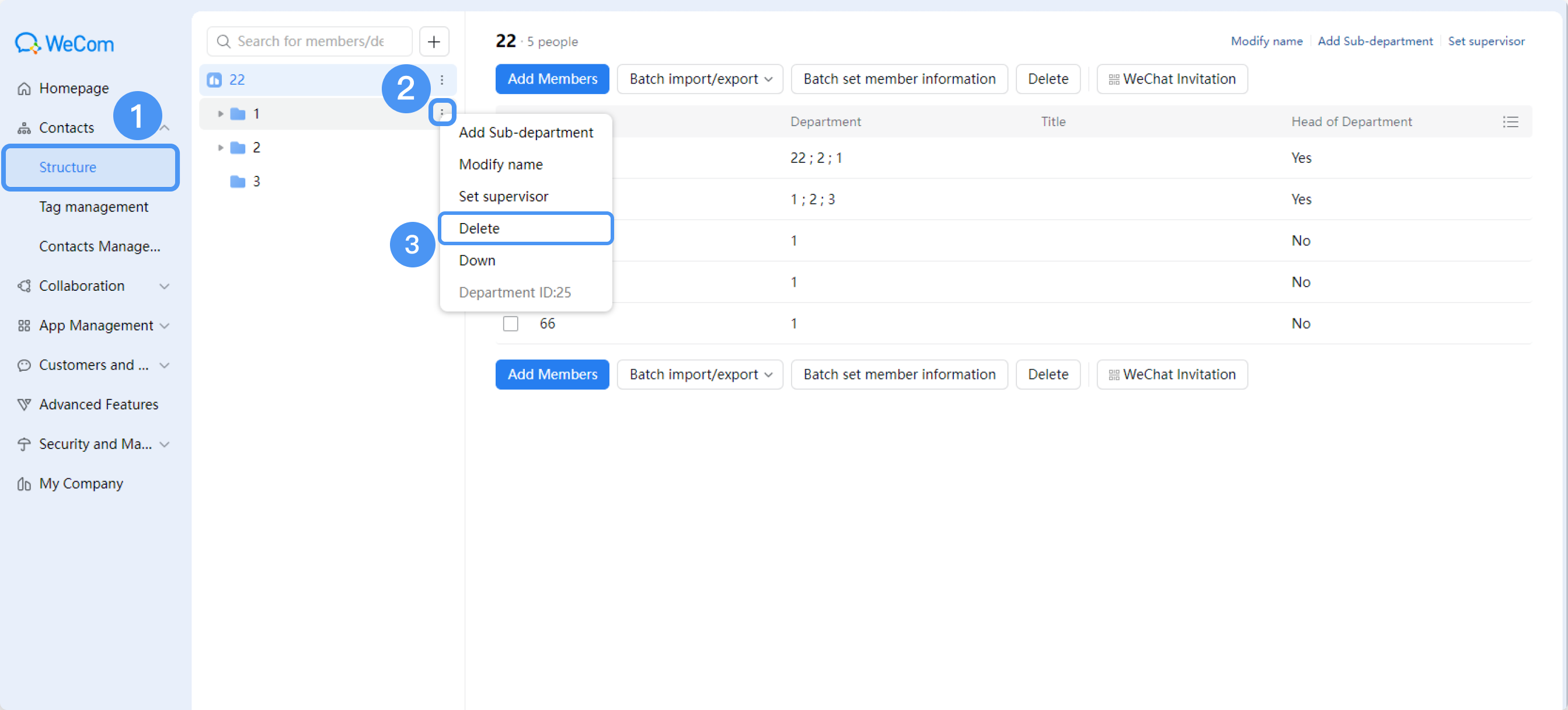Open Structure in the sidebar

click(x=90, y=168)
